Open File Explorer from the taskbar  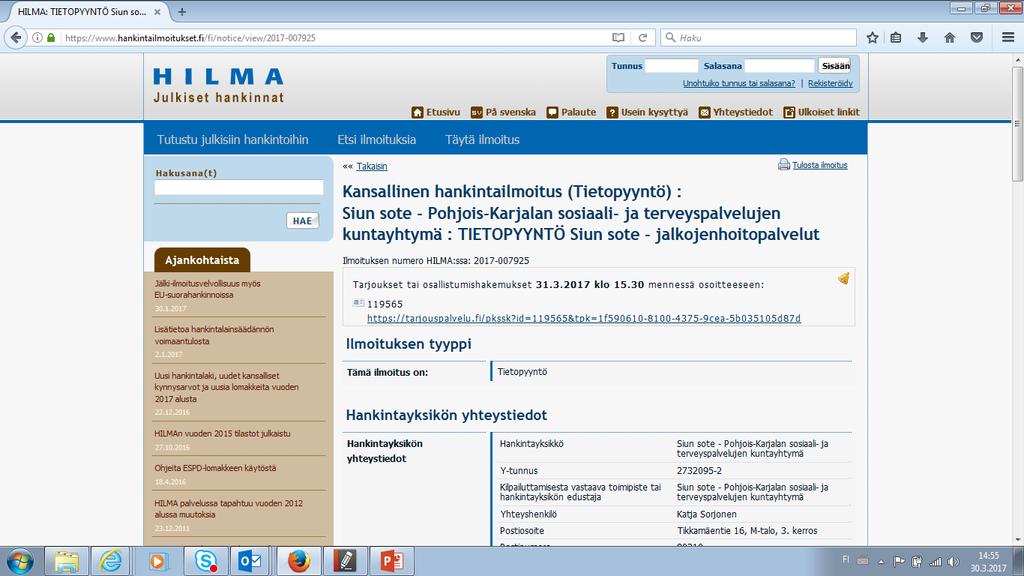tap(66, 562)
